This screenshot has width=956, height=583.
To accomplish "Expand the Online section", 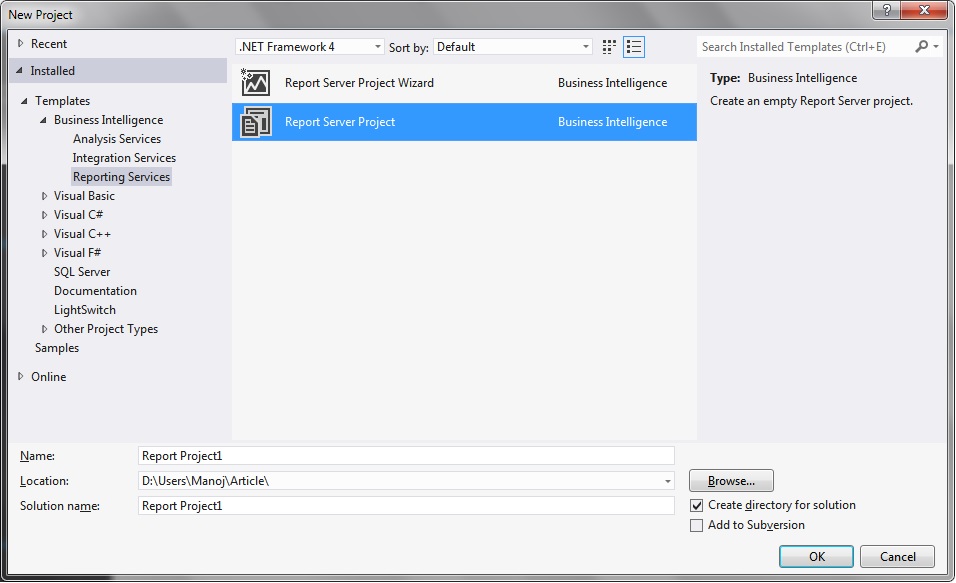I will [20, 376].
